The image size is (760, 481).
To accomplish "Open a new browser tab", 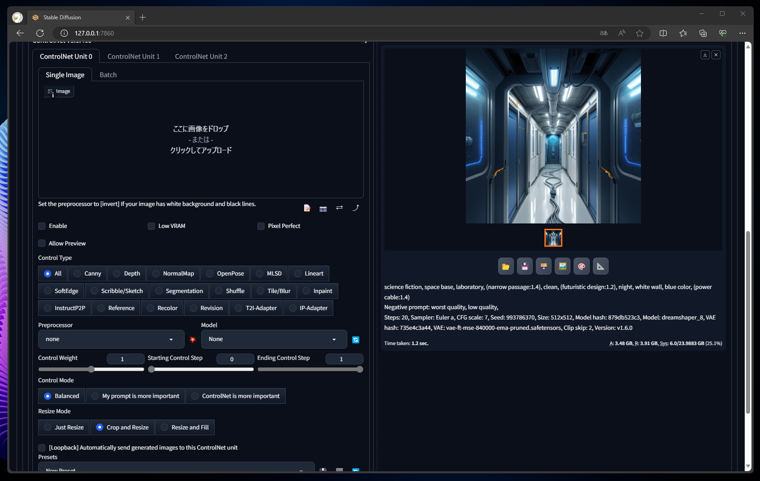I will [142, 17].
